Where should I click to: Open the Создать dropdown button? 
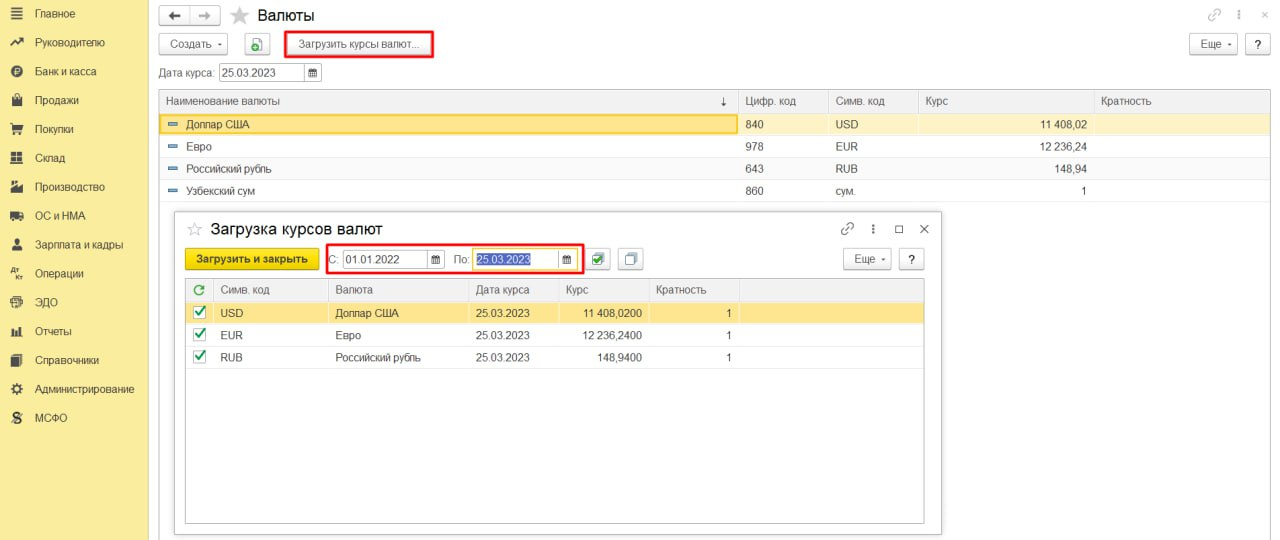point(194,44)
